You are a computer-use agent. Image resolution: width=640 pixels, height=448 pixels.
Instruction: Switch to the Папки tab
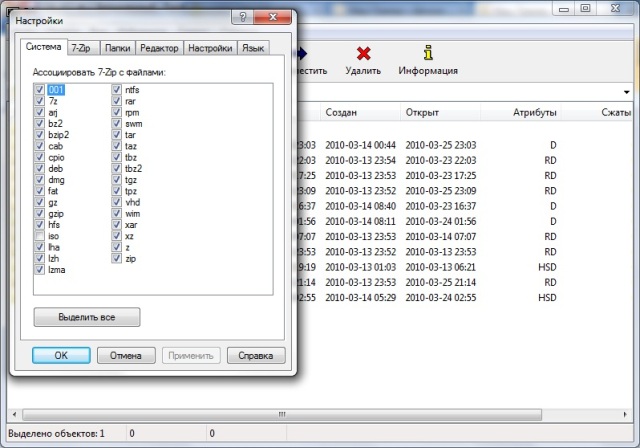coord(118,48)
